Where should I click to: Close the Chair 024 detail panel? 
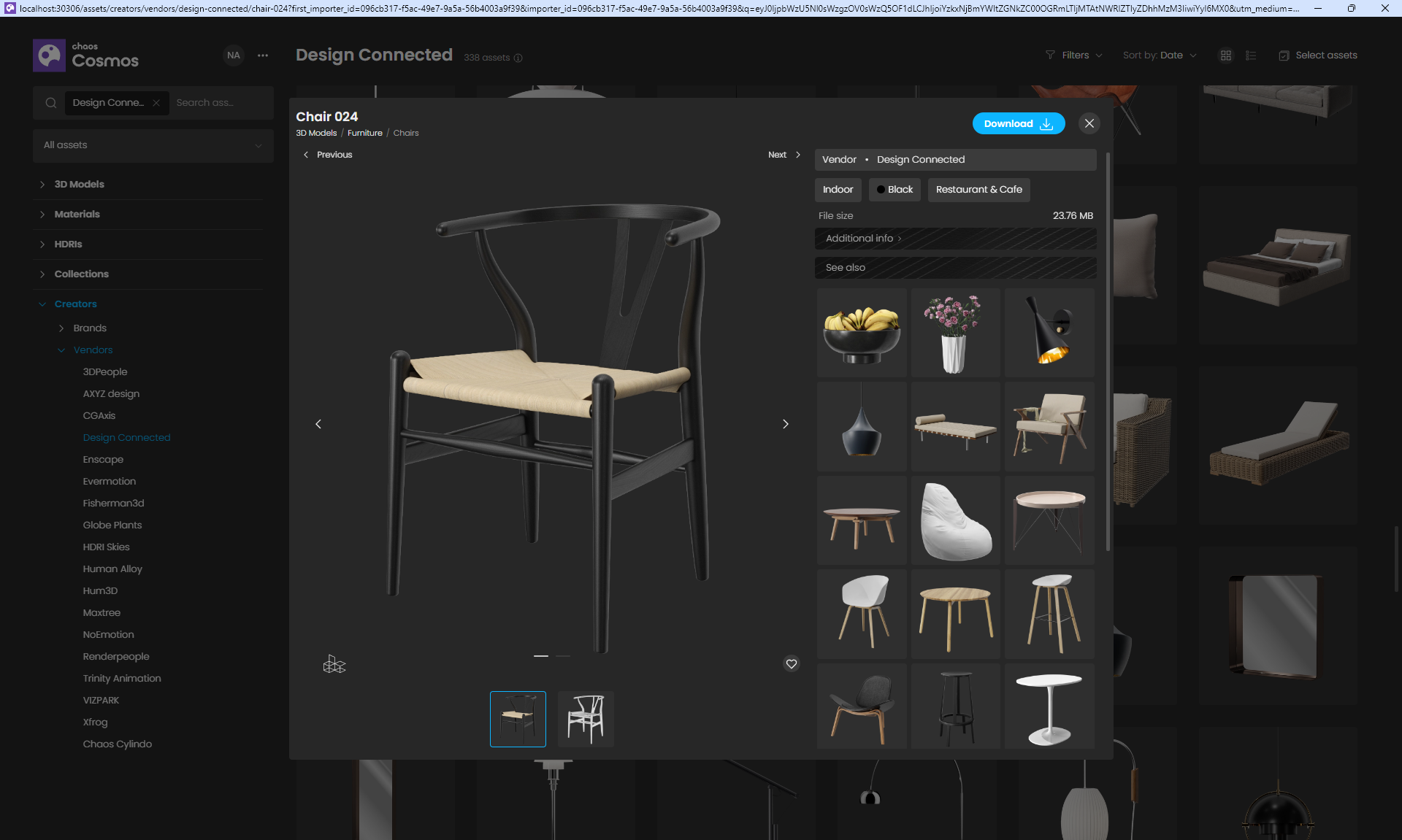coord(1089,123)
